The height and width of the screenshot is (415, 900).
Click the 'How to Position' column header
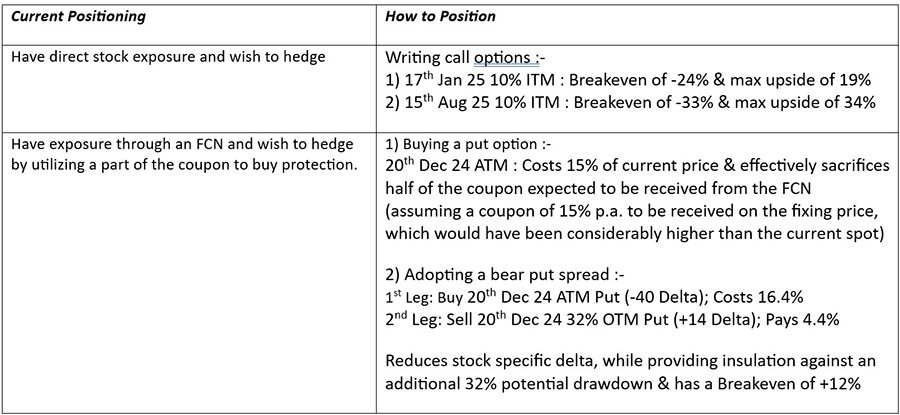click(440, 17)
